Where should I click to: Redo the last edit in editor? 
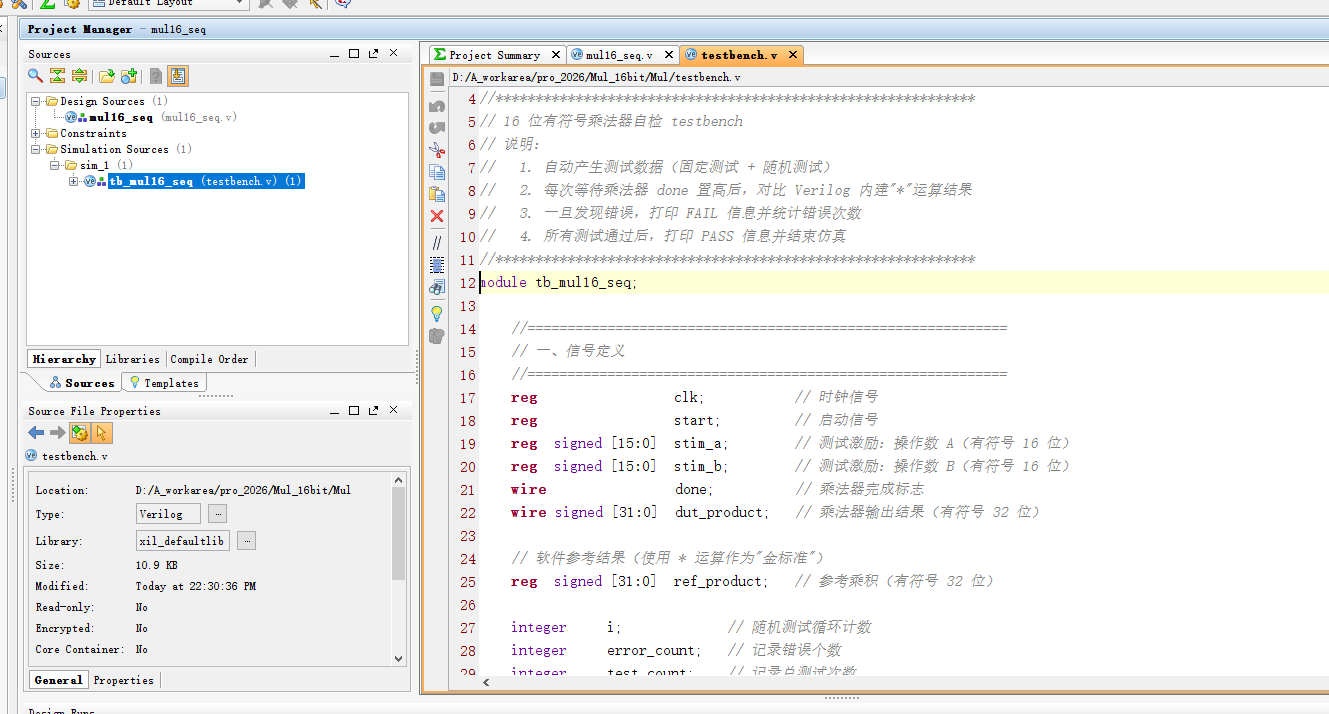pyautogui.click(x=437, y=127)
